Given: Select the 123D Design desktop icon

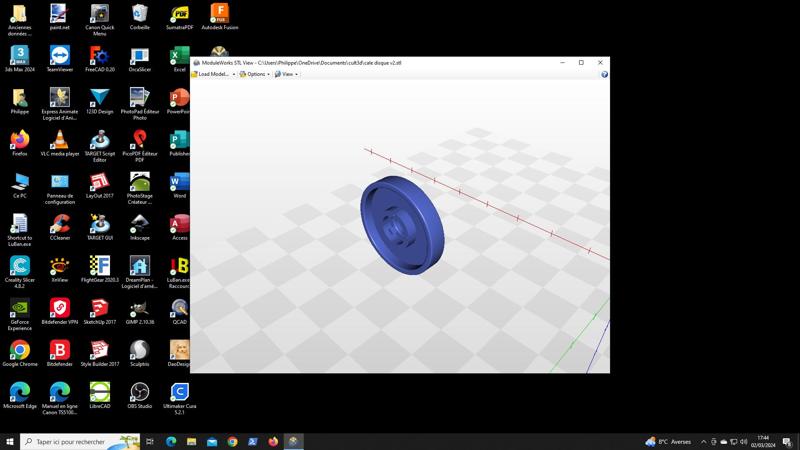Looking at the screenshot, I should point(99,101).
